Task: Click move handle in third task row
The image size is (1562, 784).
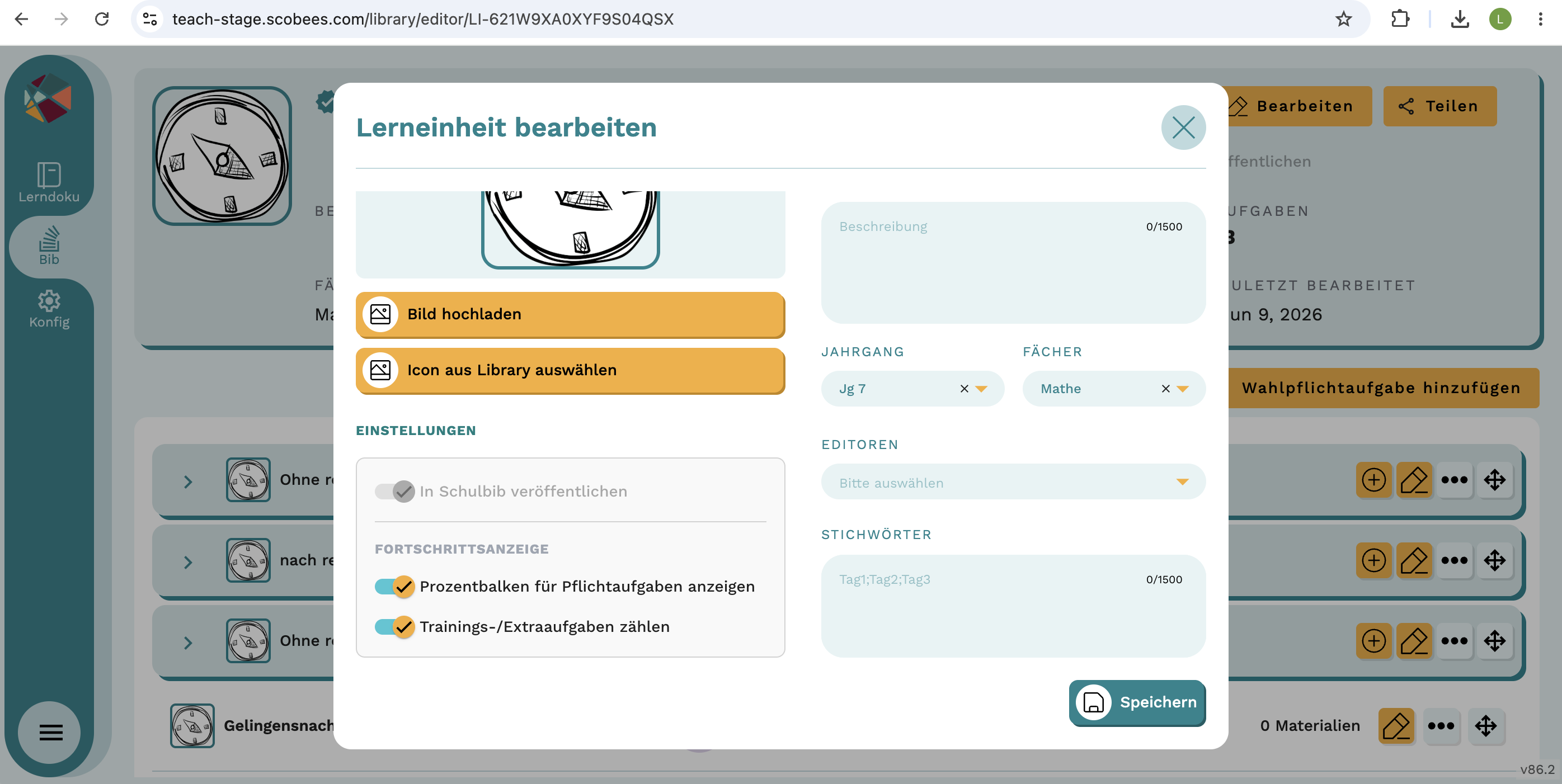Action: pyautogui.click(x=1494, y=641)
